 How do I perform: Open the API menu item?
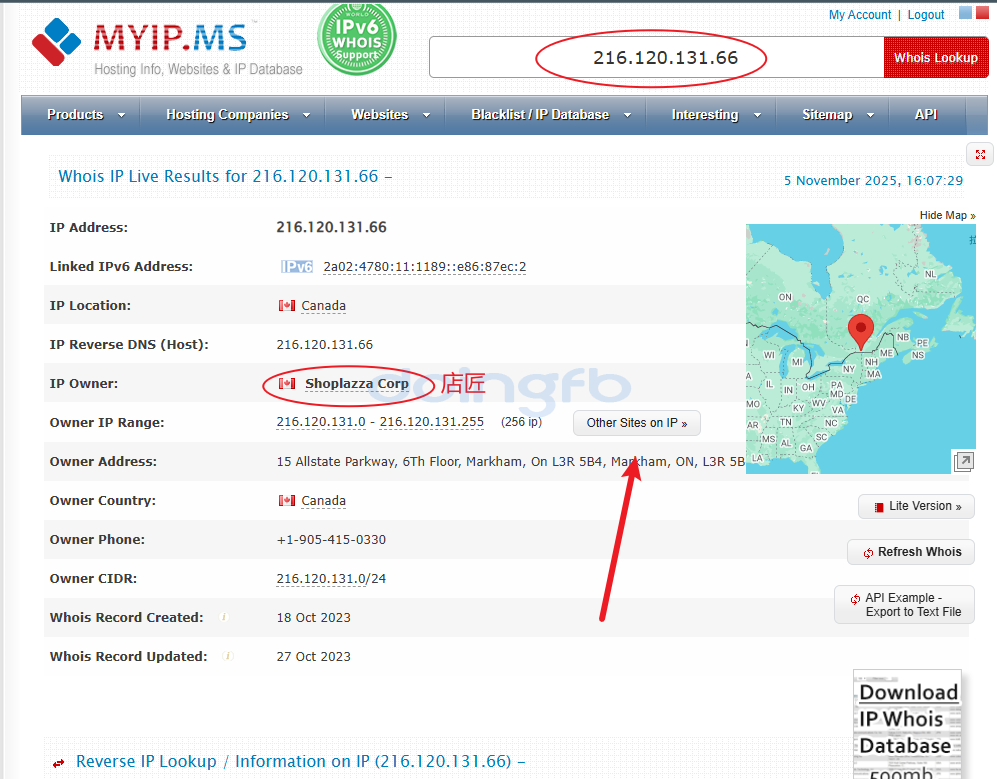[x=925, y=115]
